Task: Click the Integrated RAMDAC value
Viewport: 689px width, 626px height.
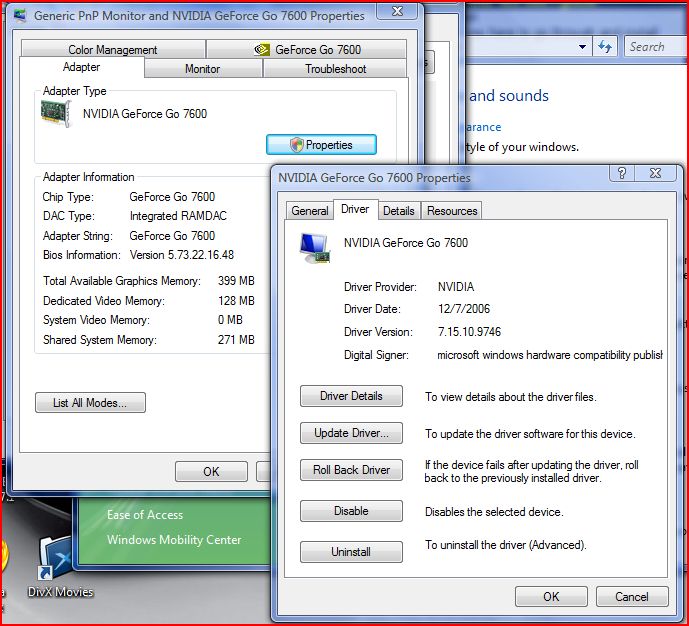Action: click(178, 216)
